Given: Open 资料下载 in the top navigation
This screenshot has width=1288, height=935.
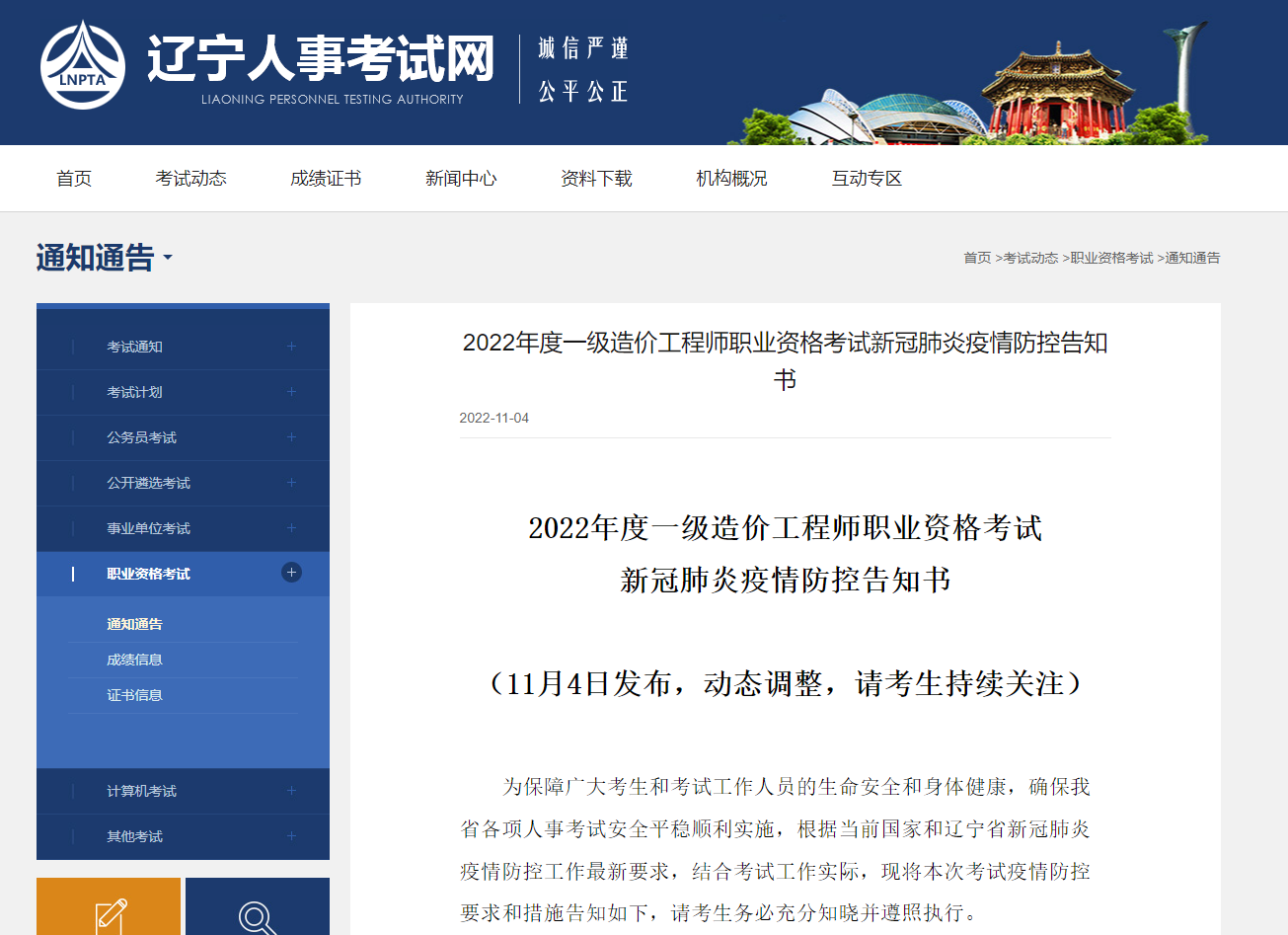Looking at the screenshot, I should click(x=596, y=179).
